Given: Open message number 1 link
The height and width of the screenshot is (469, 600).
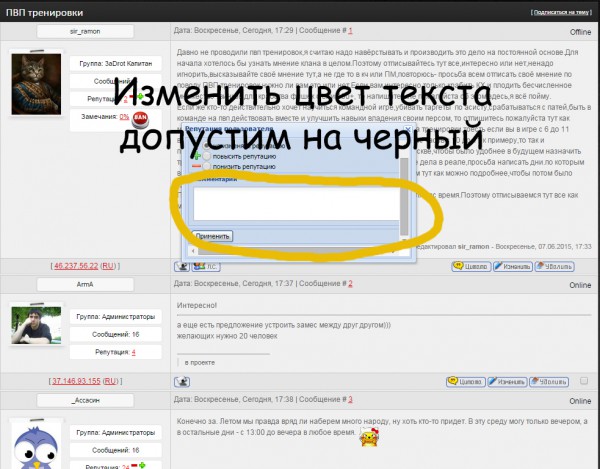Looking at the screenshot, I should tap(350, 30).
